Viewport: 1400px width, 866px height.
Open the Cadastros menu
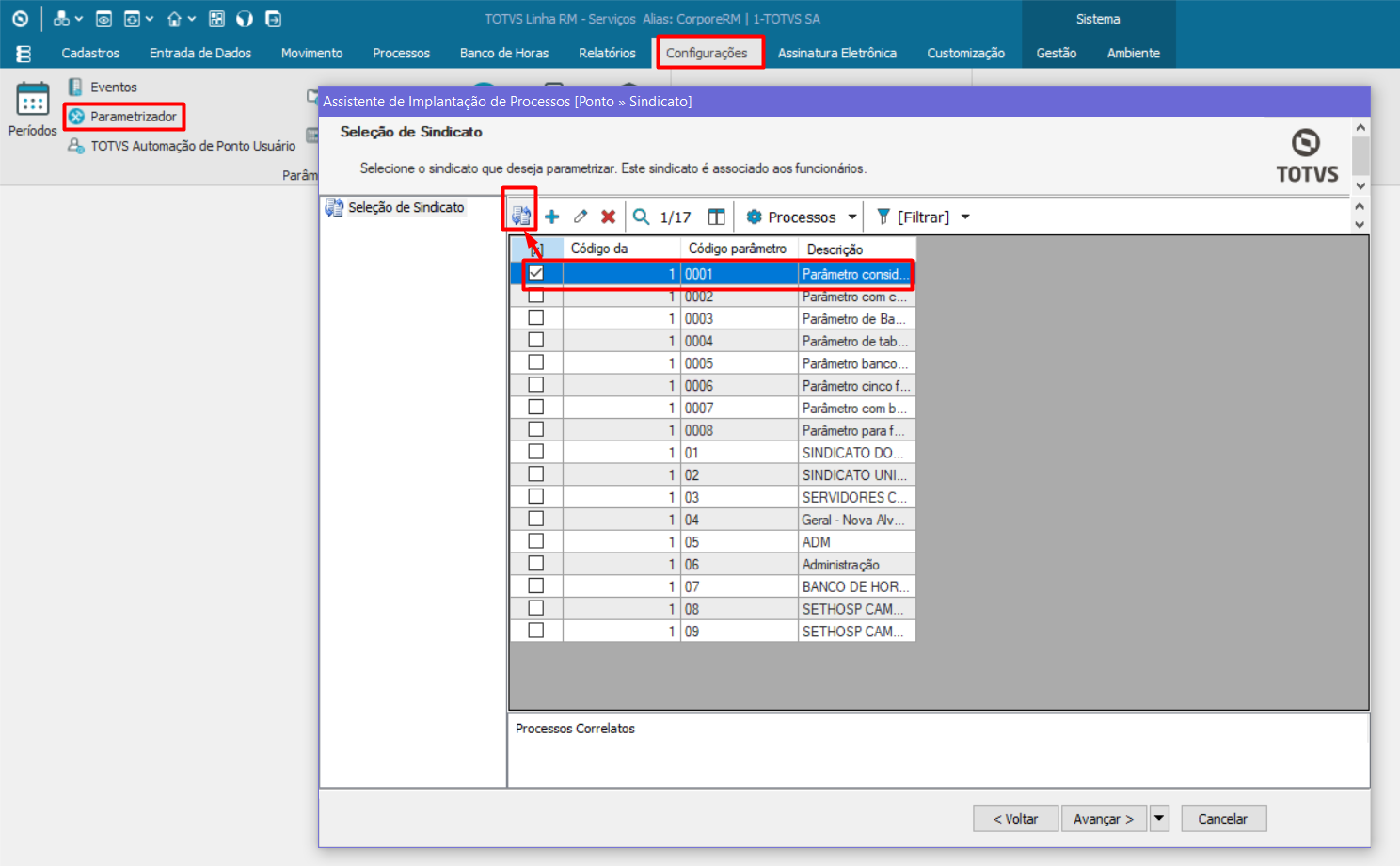(91, 54)
